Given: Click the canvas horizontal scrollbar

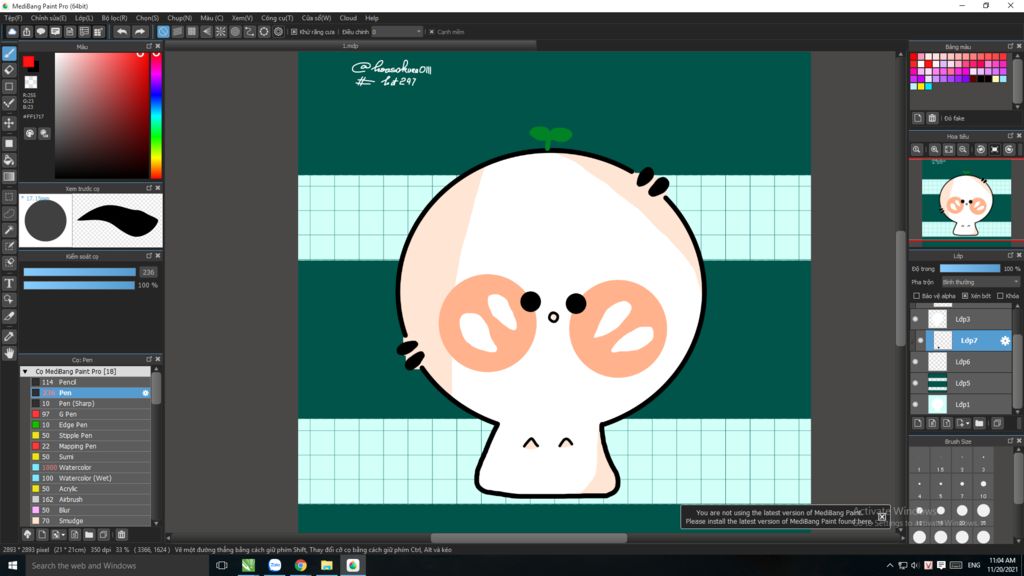Looking at the screenshot, I should pos(529,538).
